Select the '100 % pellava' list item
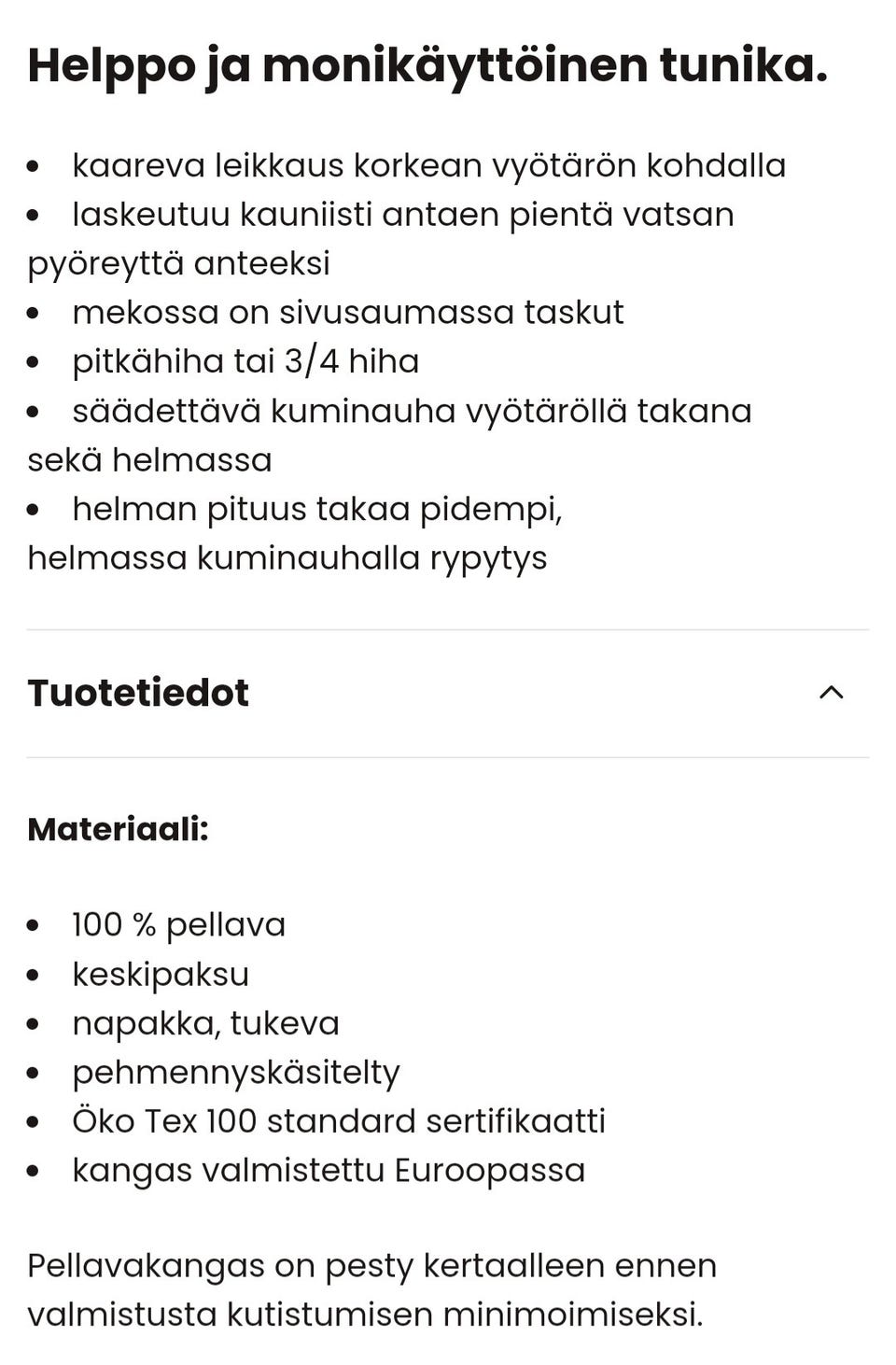 coord(179,925)
